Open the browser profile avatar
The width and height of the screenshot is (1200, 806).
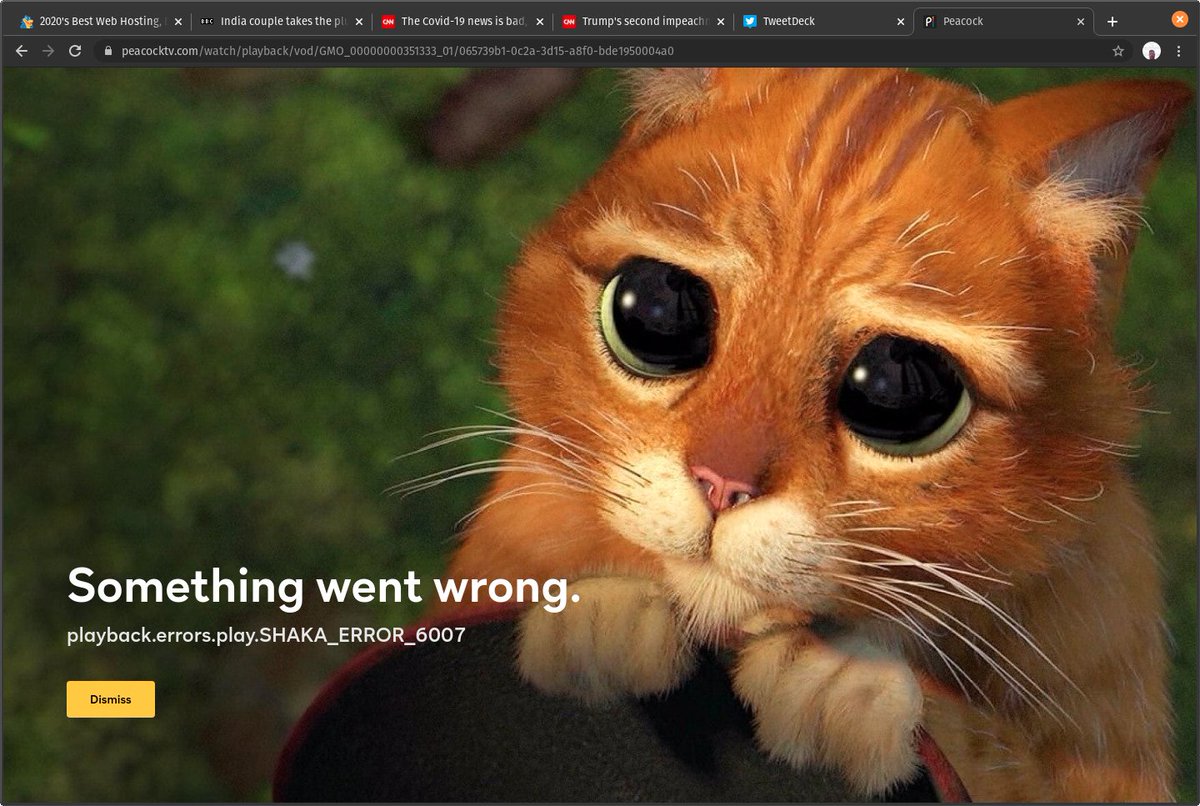1152,51
